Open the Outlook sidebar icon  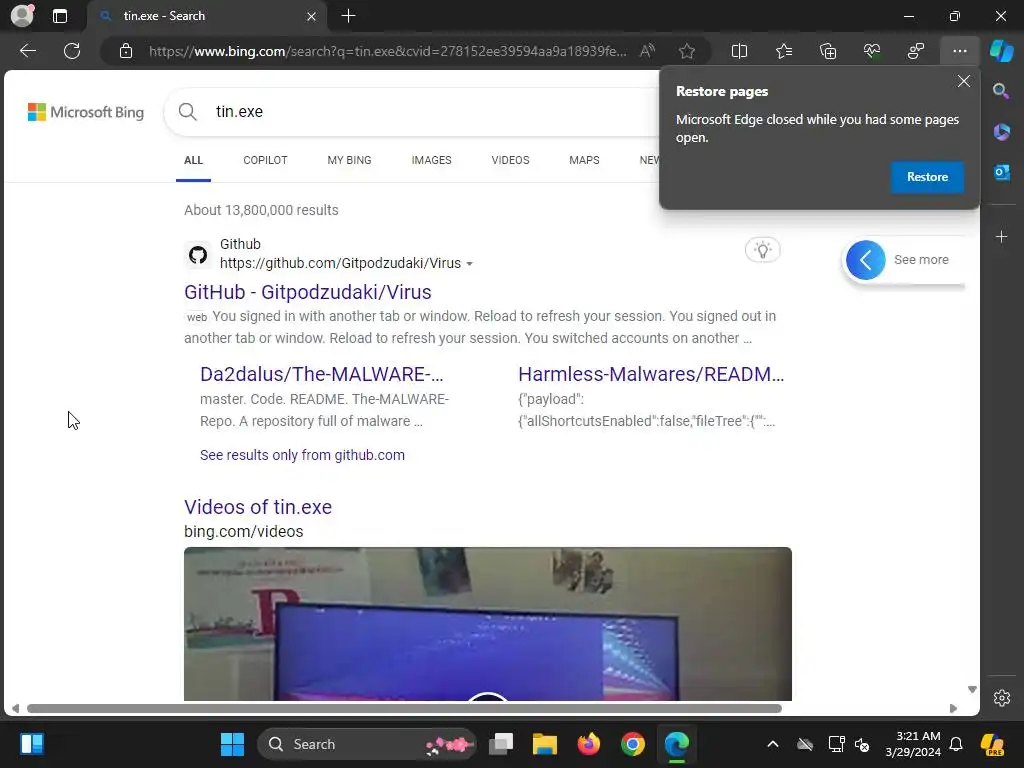coord(1002,173)
